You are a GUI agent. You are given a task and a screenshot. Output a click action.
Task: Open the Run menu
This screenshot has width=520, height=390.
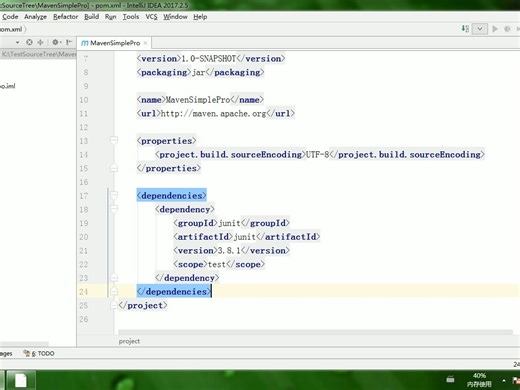[x=110, y=17]
